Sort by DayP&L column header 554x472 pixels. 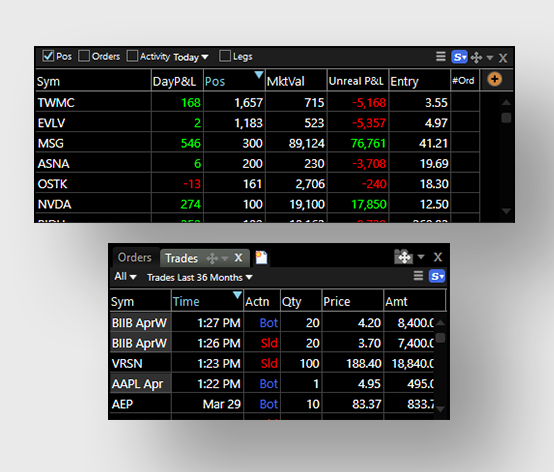[177, 81]
